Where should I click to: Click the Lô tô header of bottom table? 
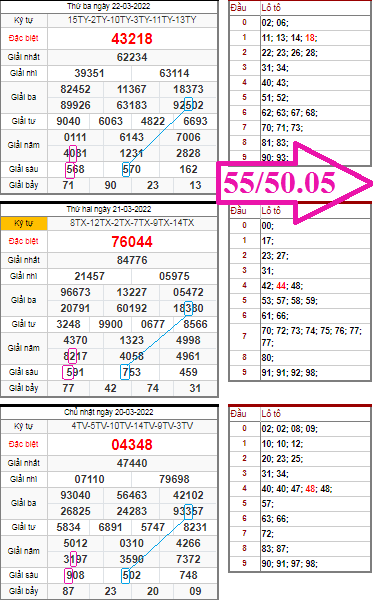click(x=271, y=414)
